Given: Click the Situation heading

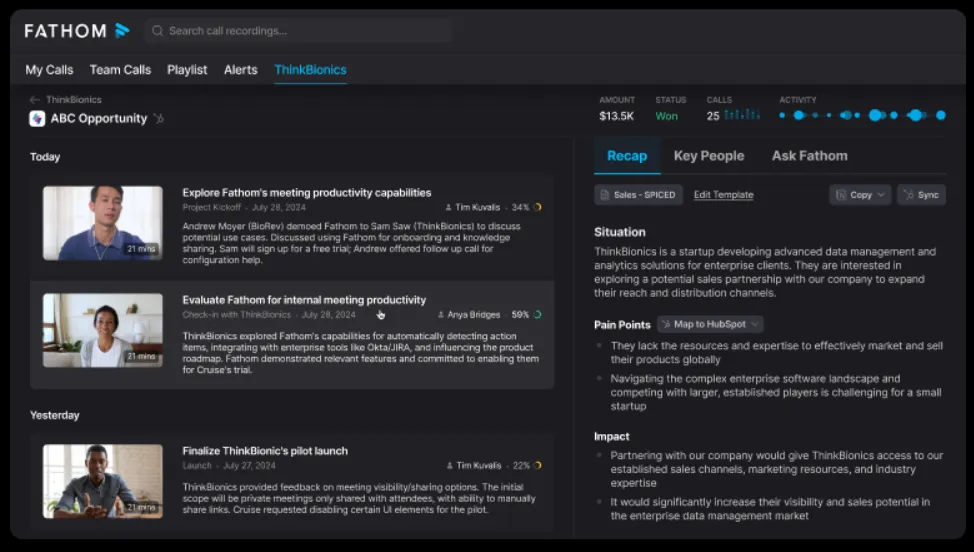Looking at the screenshot, I should 619,232.
